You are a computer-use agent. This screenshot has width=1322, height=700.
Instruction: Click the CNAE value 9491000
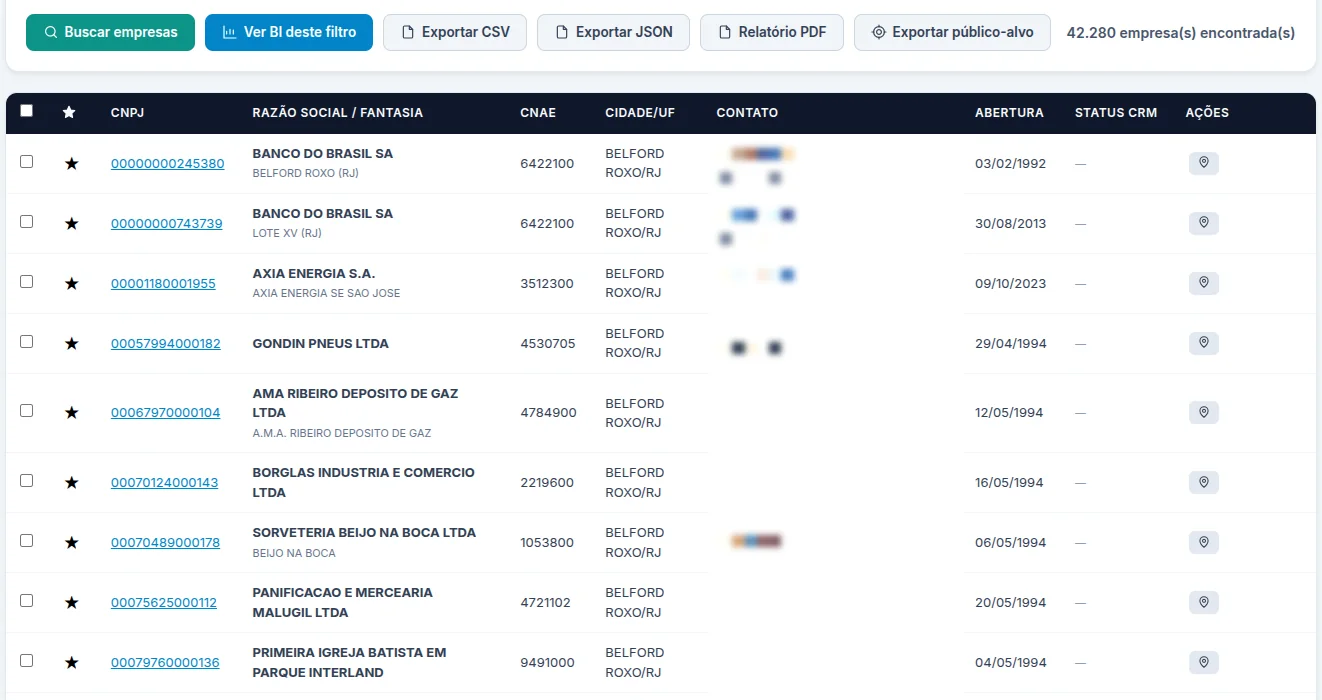click(547, 662)
